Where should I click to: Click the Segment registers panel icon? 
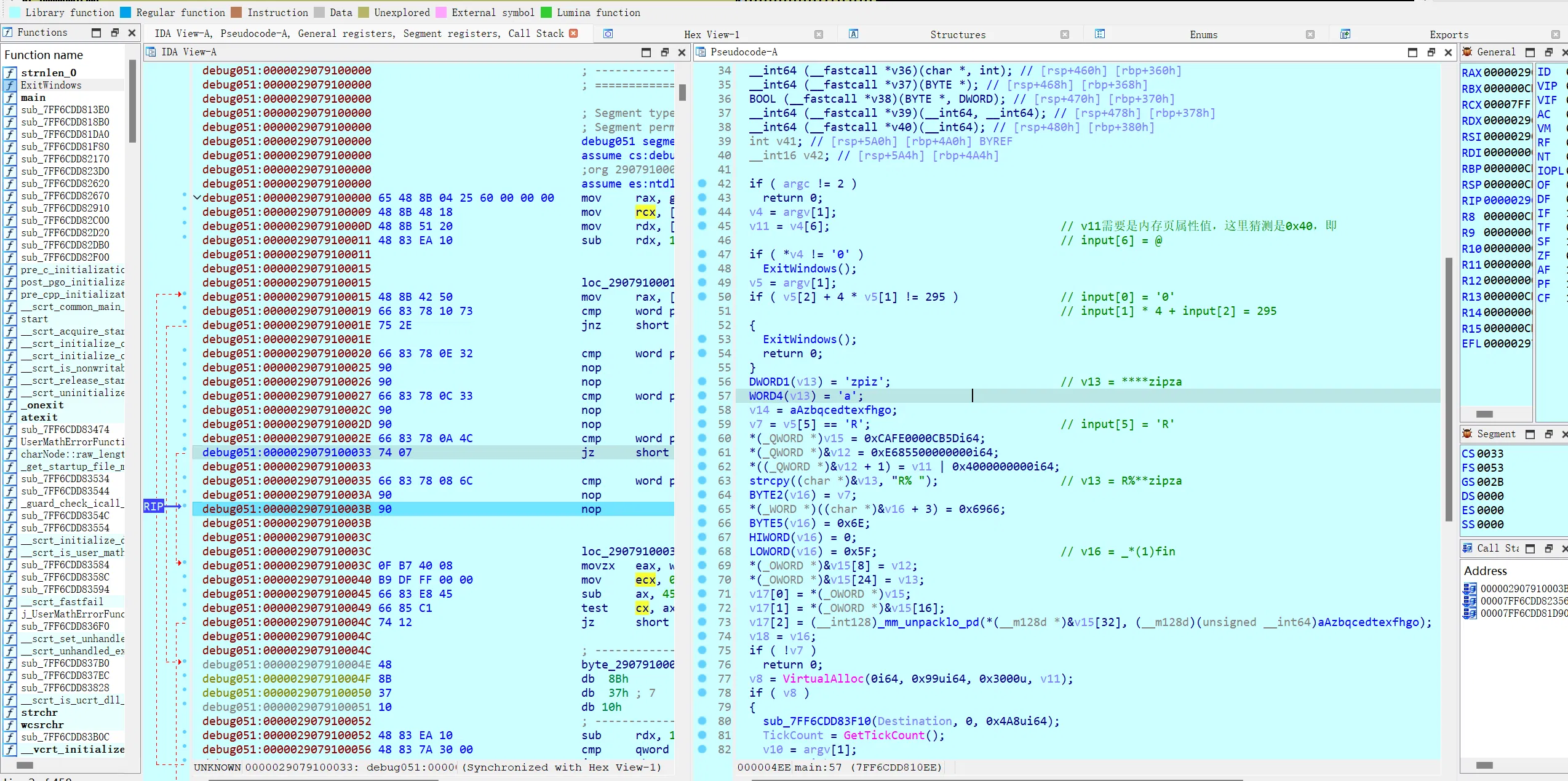click(1467, 434)
